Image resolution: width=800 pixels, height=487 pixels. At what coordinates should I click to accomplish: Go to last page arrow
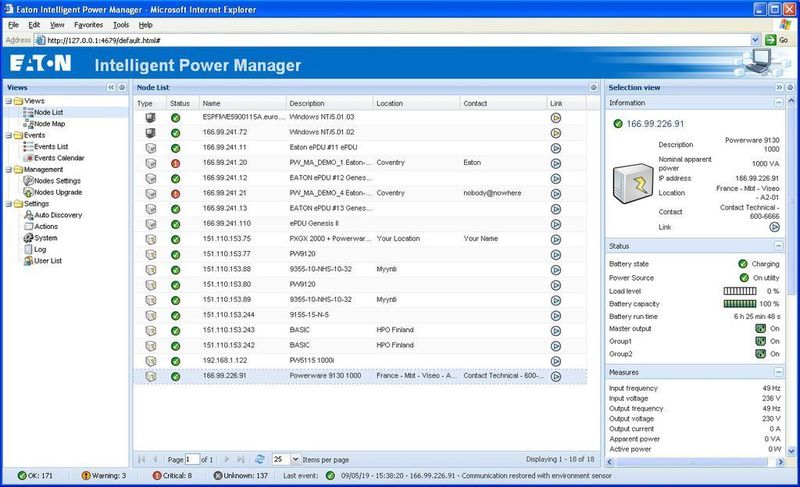point(240,459)
